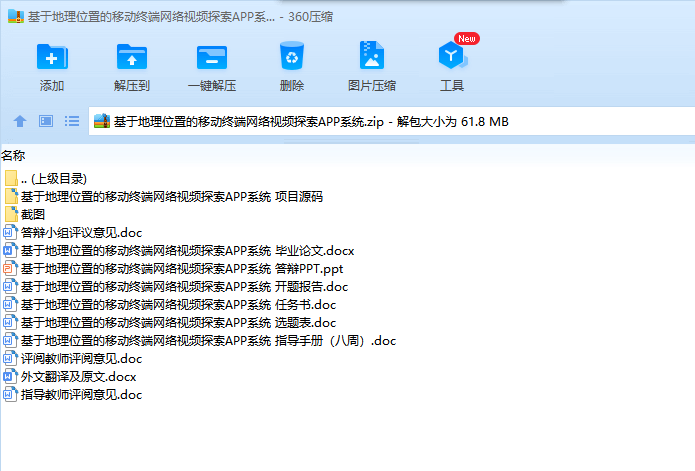Click ppt icon of 答辩PPT.ppt
695x471 pixels.
click(x=10, y=268)
